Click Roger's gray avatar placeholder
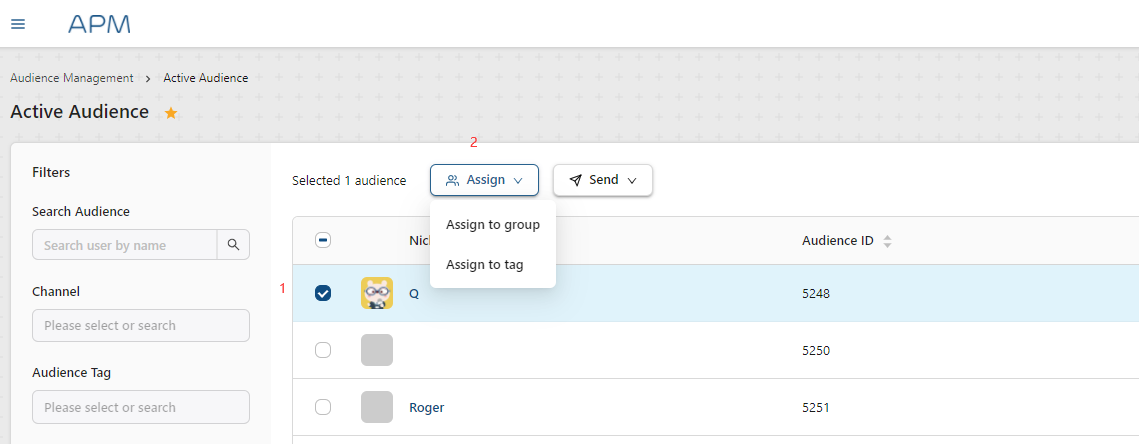Screen dimensions: 1139x444 [377, 407]
